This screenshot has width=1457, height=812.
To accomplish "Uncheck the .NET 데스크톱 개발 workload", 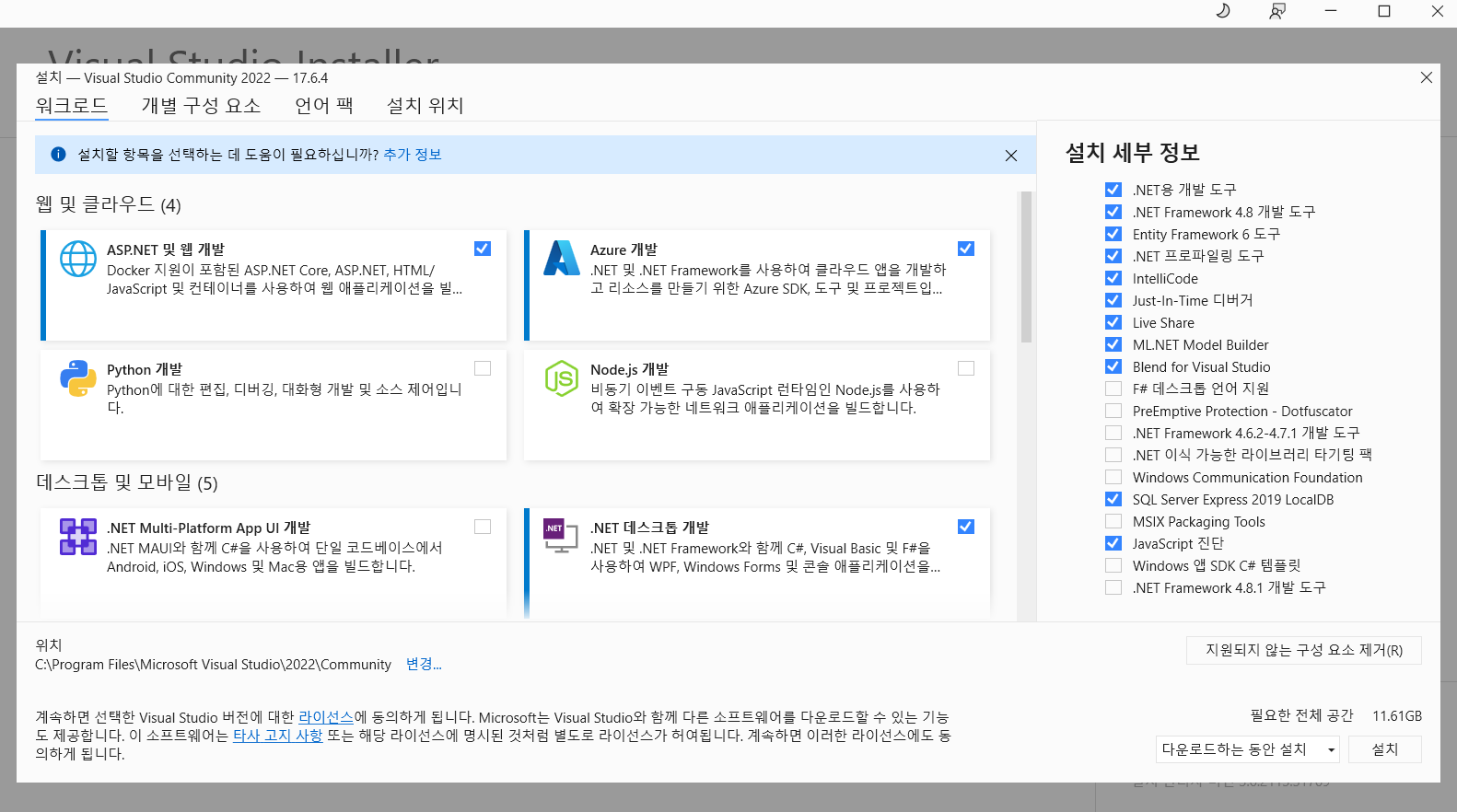I will coord(966,527).
